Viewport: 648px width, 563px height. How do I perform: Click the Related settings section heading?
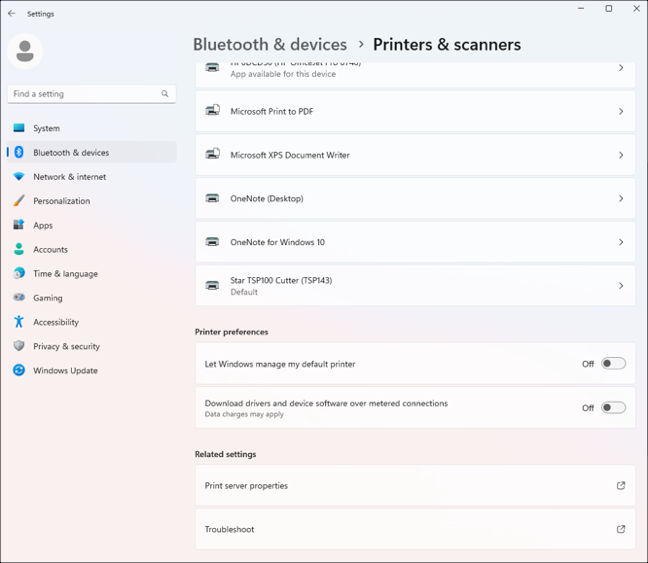pos(226,454)
